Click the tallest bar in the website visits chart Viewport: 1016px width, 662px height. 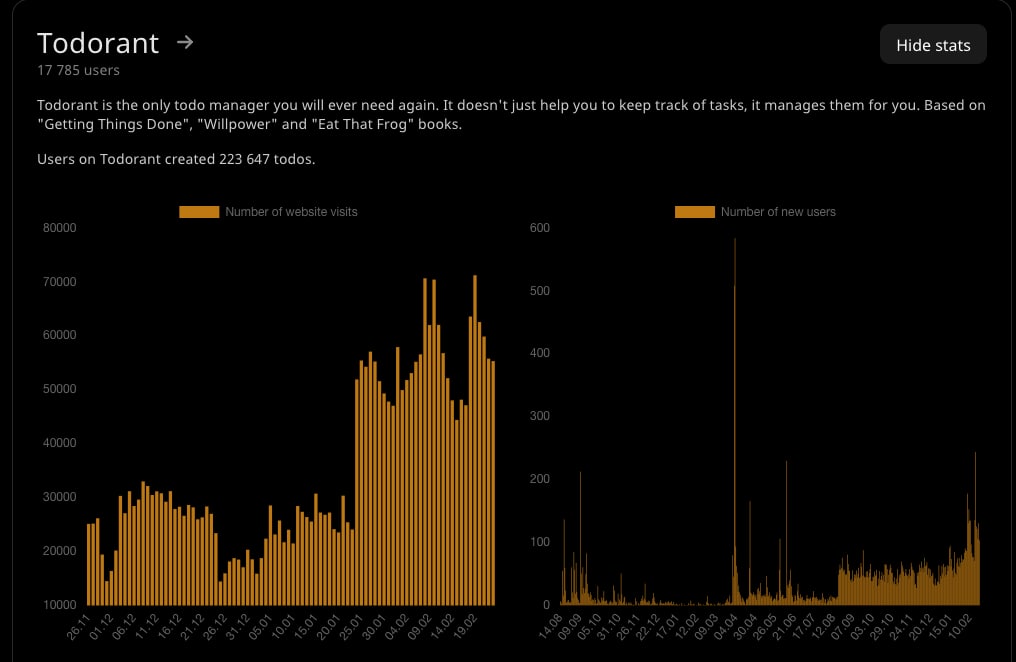point(475,440)
